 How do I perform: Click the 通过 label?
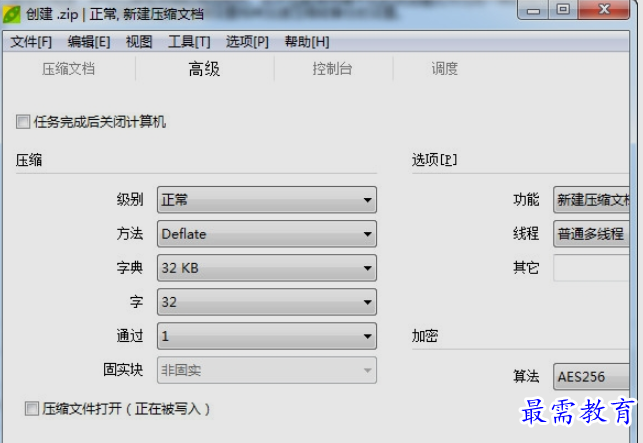(x=130, y=336)
